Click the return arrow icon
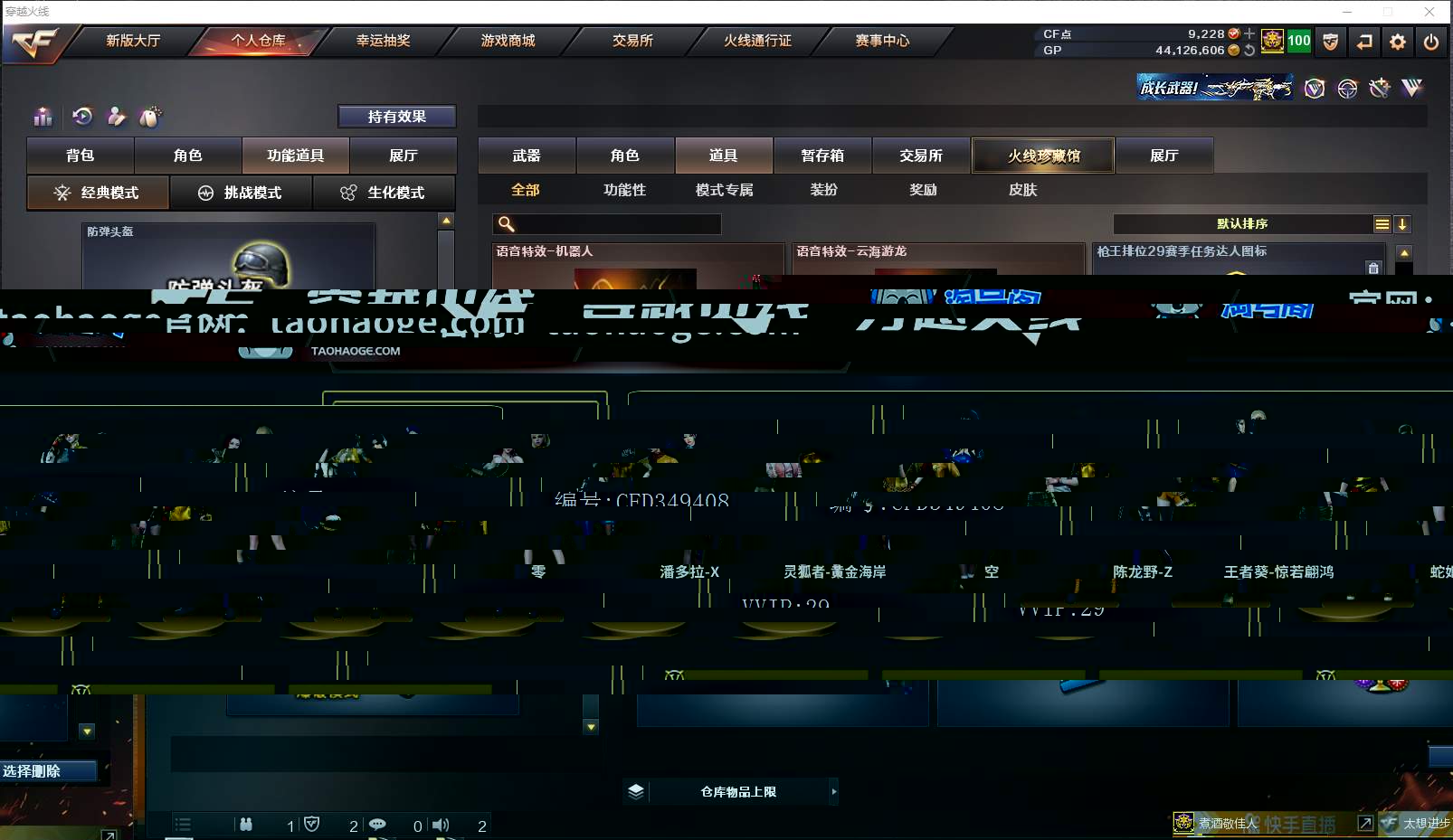The image size is (1453, 840). [x=1364, y=42]
